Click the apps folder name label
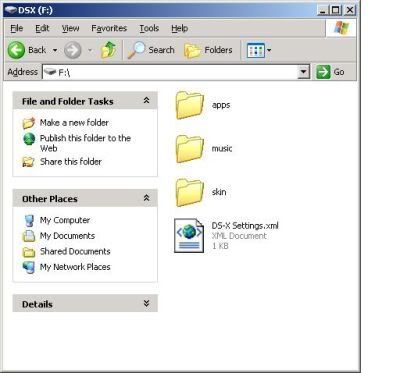Screen dimensions: 400x373 [x=221, y=105]
